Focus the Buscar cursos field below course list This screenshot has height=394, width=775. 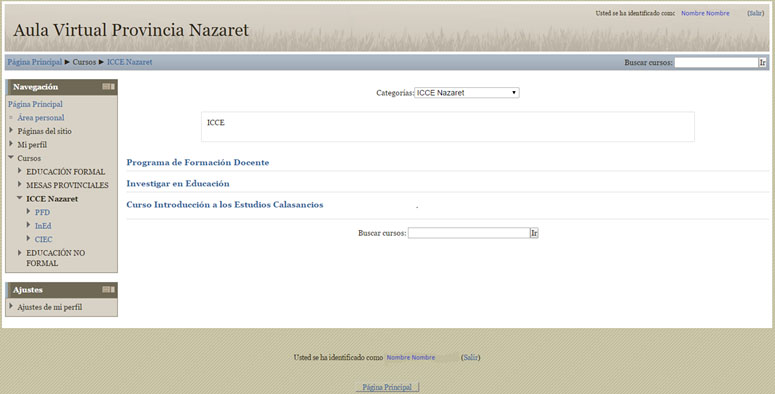coord(469,233)
